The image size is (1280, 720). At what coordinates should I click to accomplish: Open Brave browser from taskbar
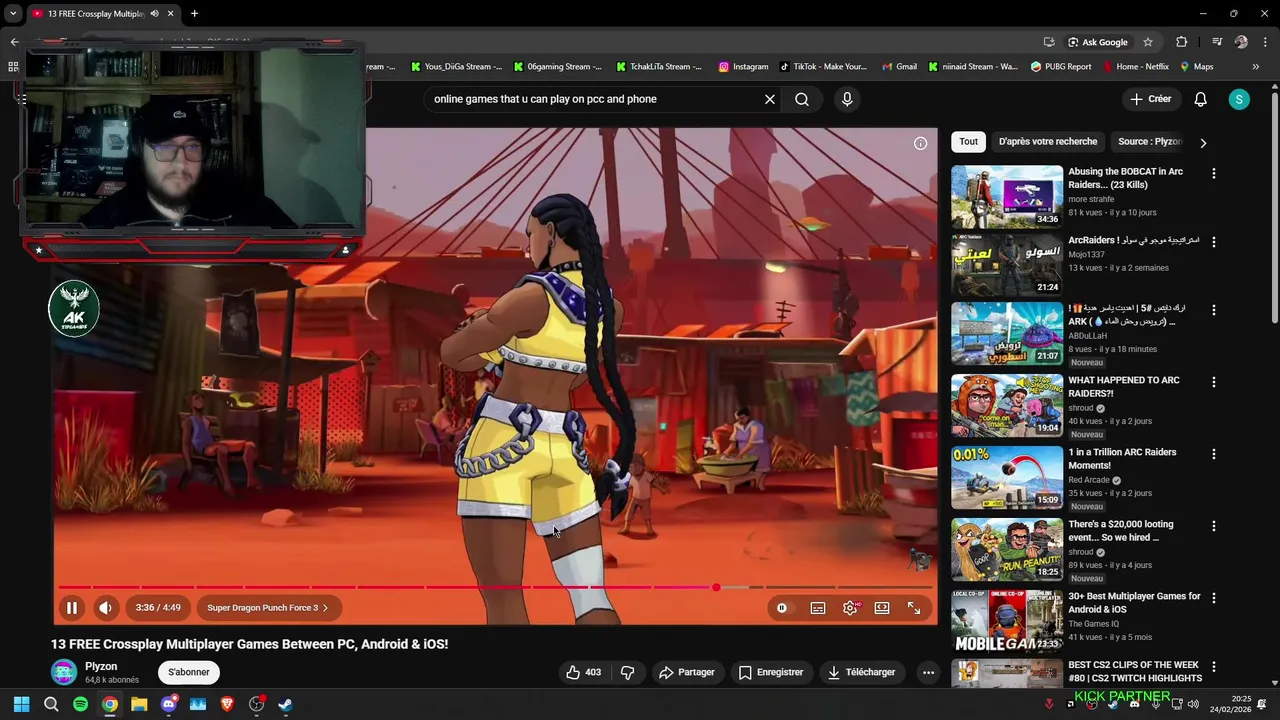(227, 704)
